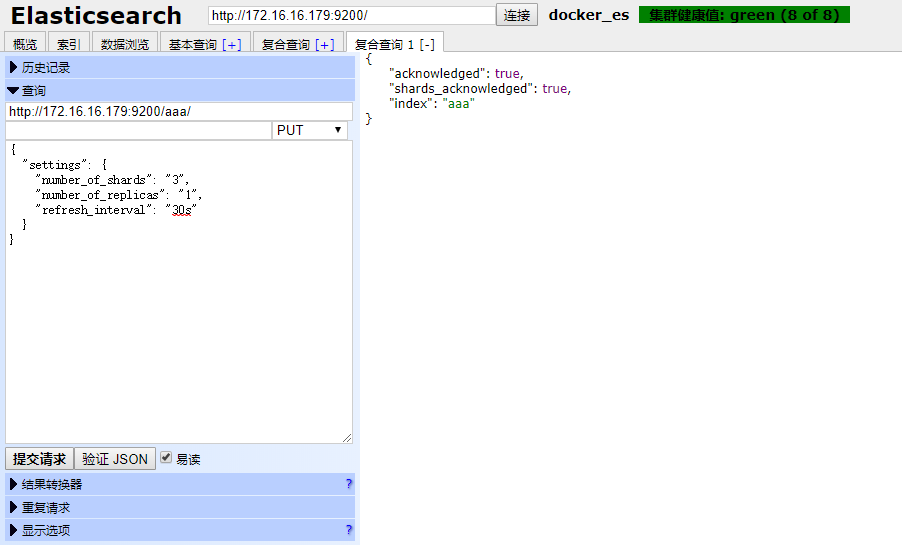The image size is (902, 545).
Task: Open the 索引 tab
Action: (68, 45)
